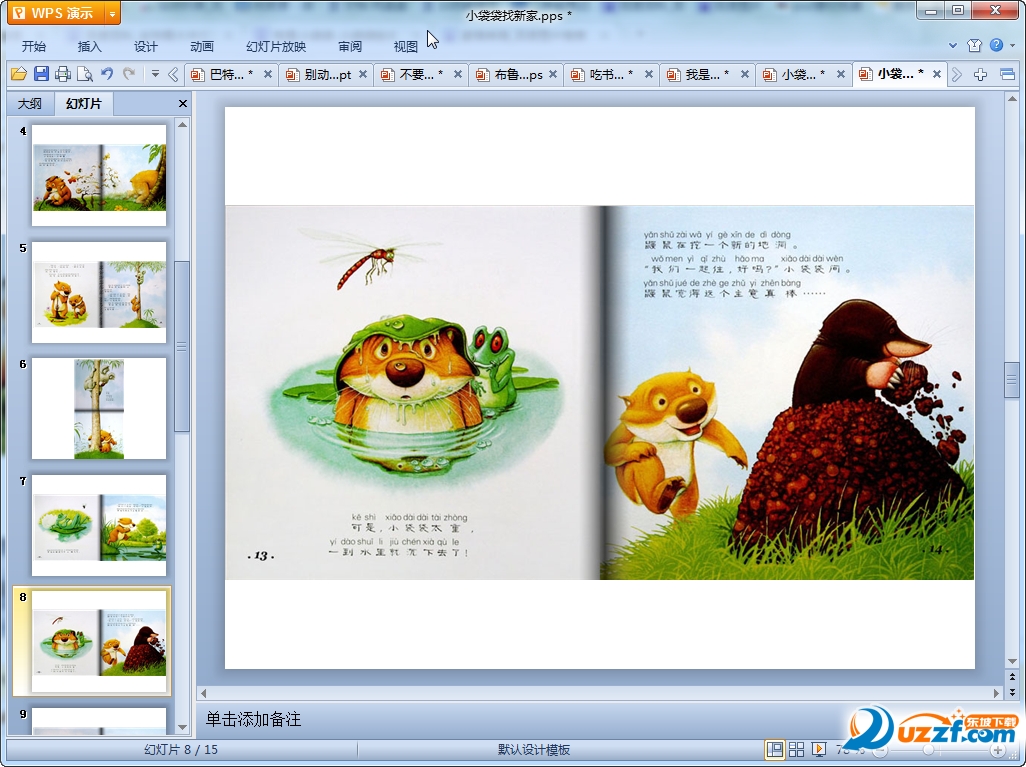The width and height of the screenshot is (1026, 767).
Task: Close the 巴特... document tab
Action: pos(268,75)
